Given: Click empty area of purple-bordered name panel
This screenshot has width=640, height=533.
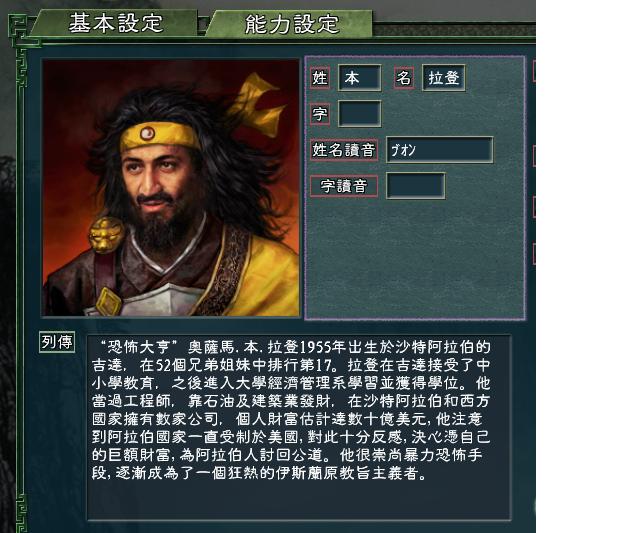Looking at the screenshot, I should [x=414, y=261].
